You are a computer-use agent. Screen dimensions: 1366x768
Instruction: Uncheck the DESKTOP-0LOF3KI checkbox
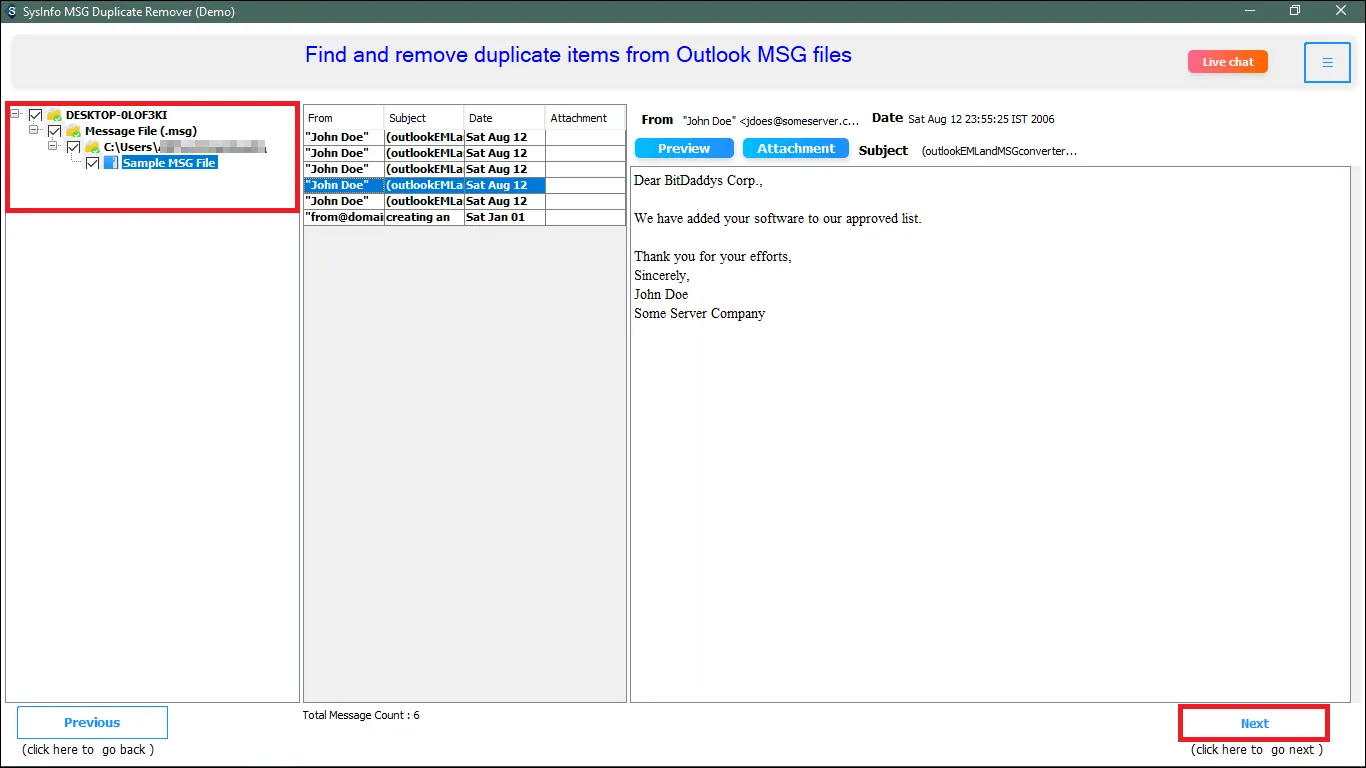coord(36,115)
